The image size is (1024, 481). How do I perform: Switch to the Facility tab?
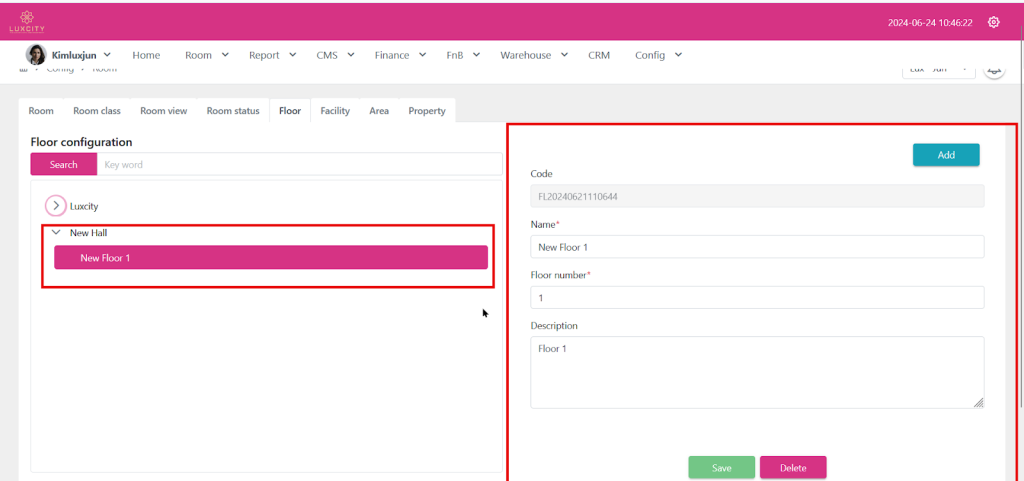point(335,111)
